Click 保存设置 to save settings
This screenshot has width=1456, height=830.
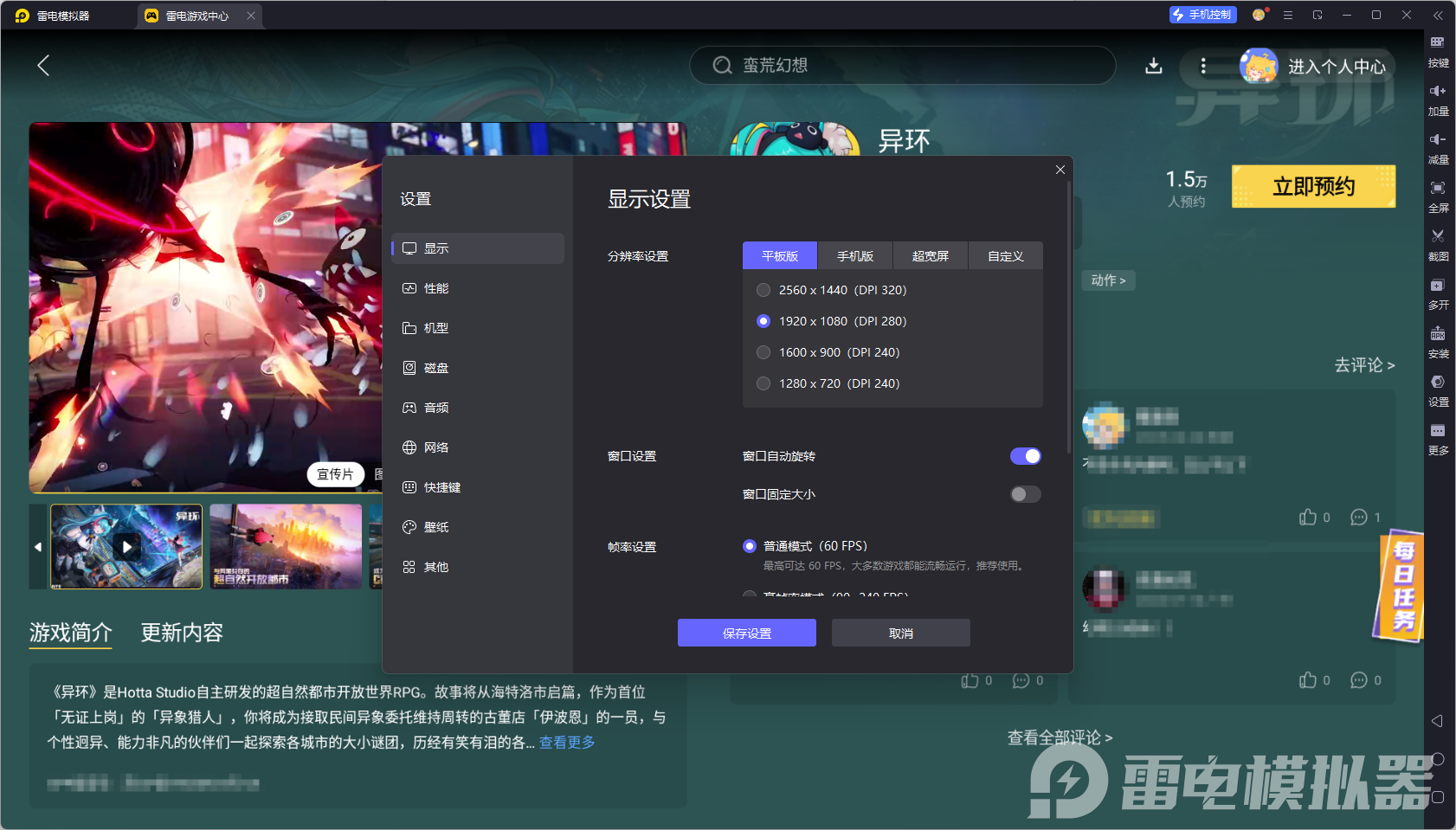coord(746,632)
